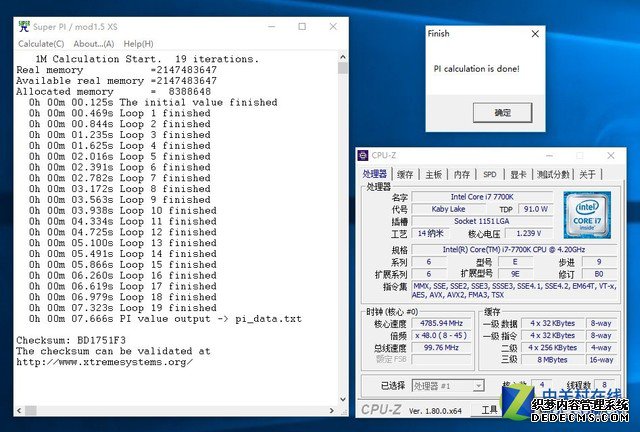This screenshot has width=640, height=432.
Task: Click Super PI horizontal scrollbar thumb
Action: pyautogui.click(x=31, y=410)
